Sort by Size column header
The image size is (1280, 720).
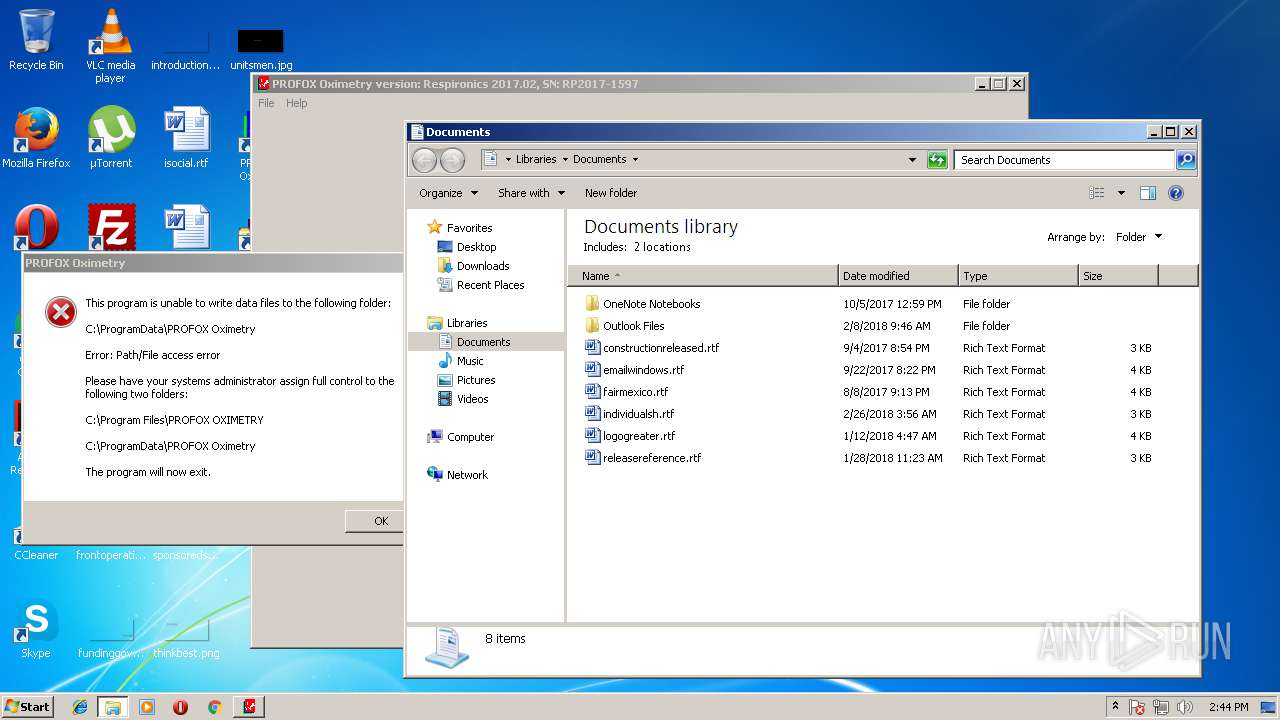coord(1118,276)
